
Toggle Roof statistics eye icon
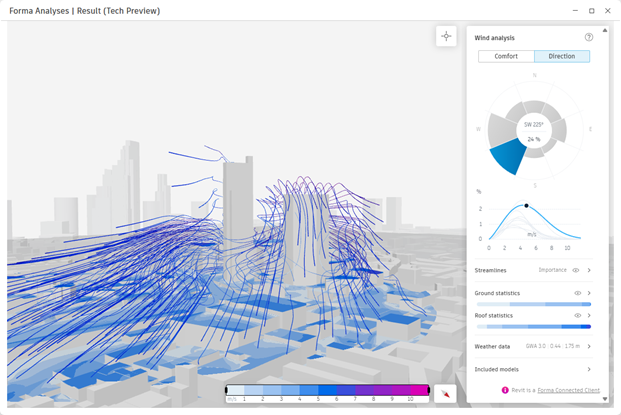[x=578, y=315]
